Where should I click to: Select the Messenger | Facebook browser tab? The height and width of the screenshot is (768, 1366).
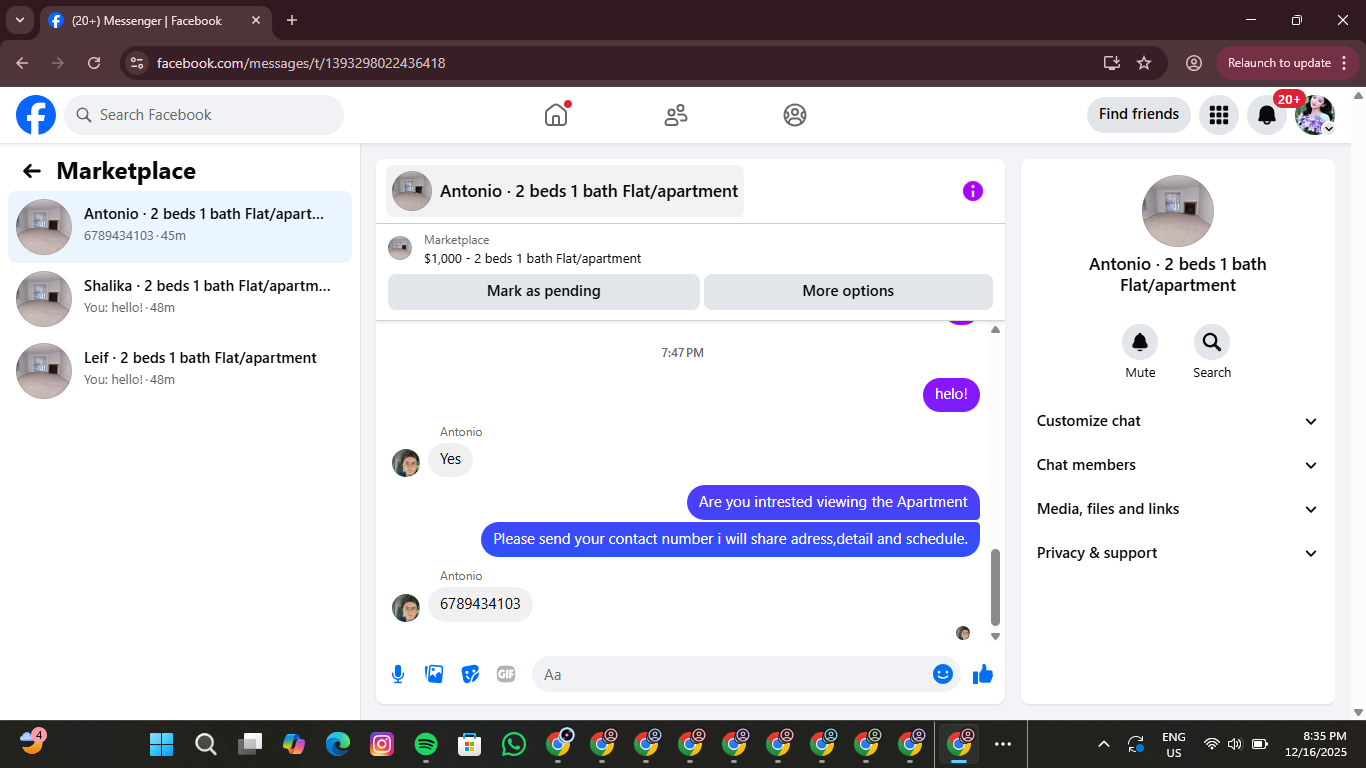(155, 20)
